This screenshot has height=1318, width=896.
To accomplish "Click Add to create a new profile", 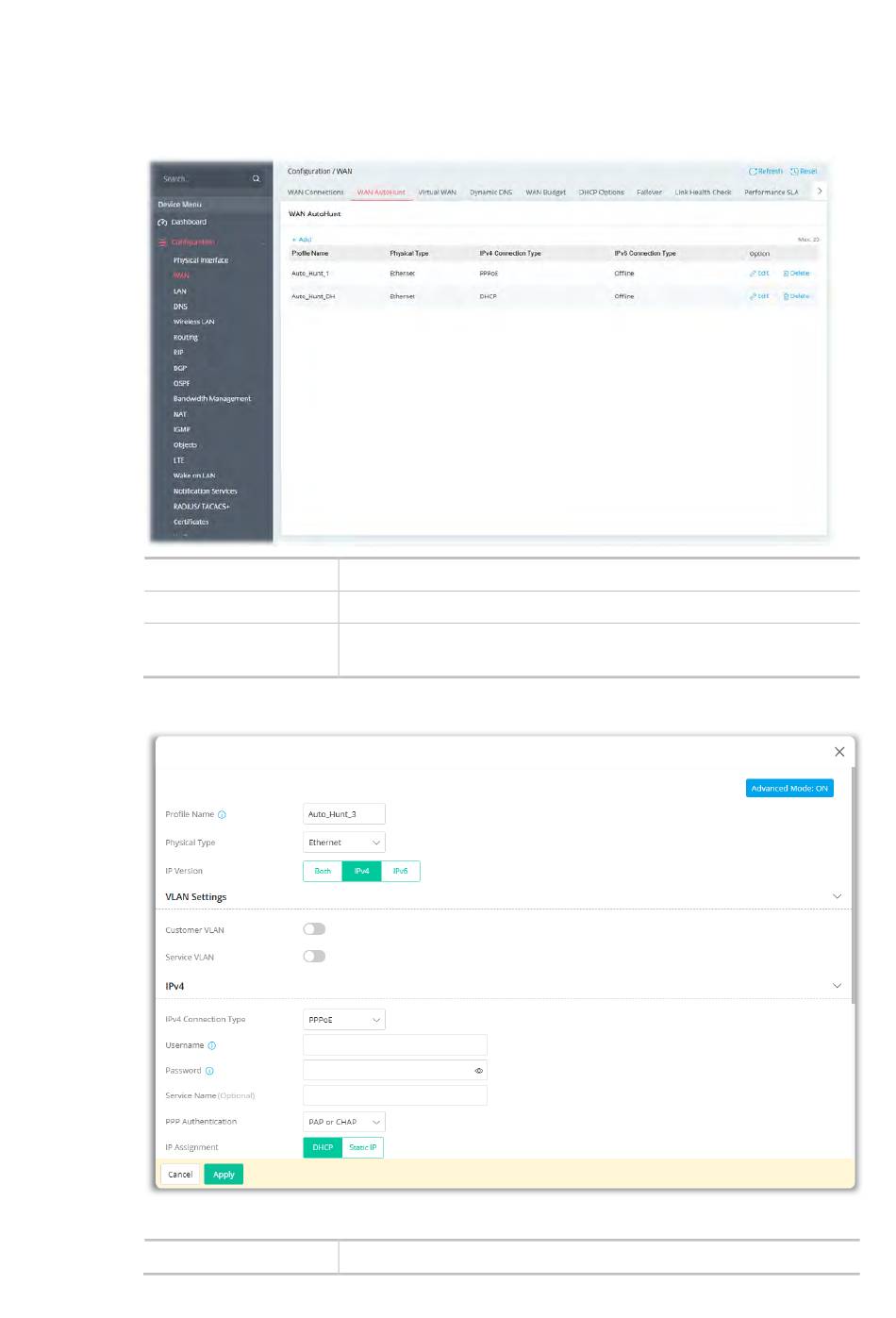I will pyautogui.click(x=302, y=240).
